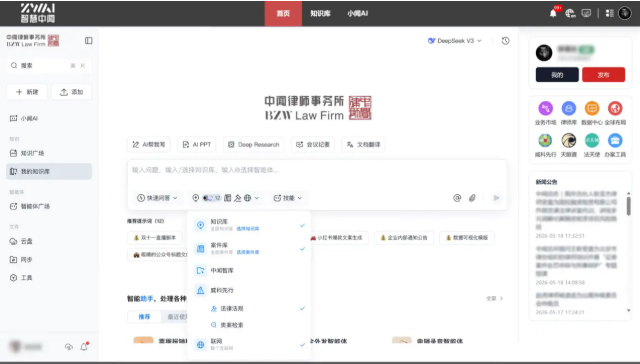This screenshot has width=640, height=364.
Task: Click the language globe icon in top bar
Action: click(570, 13)
